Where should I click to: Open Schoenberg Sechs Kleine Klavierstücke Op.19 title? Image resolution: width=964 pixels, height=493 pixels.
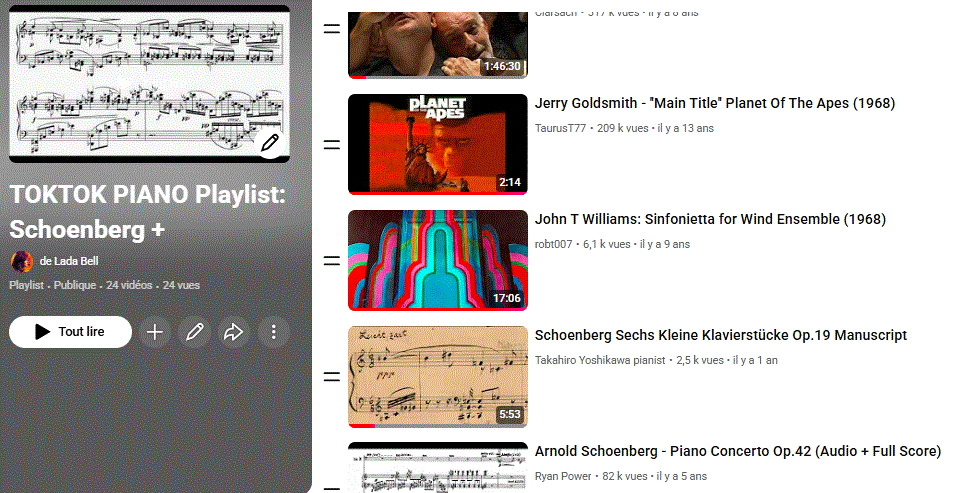[x=721, y=336]
